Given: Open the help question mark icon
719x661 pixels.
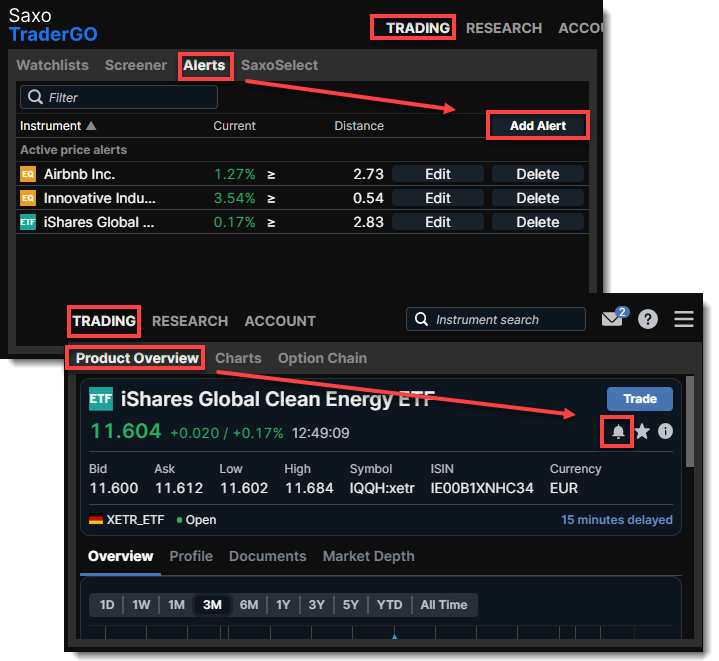Looking at the screenshot, I should [x=647, y=319].
